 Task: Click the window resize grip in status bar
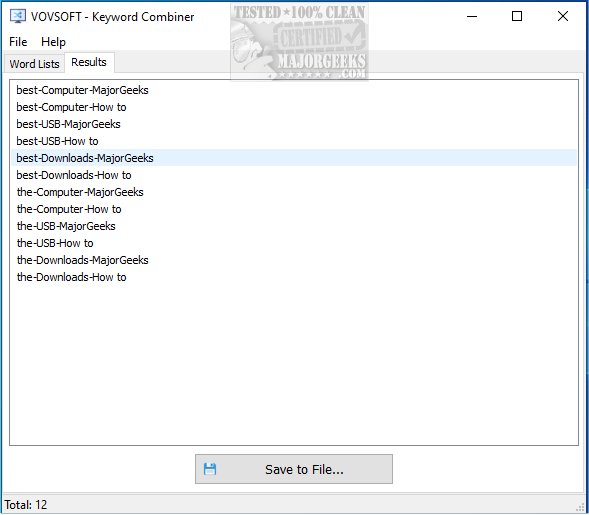point(581,507)
